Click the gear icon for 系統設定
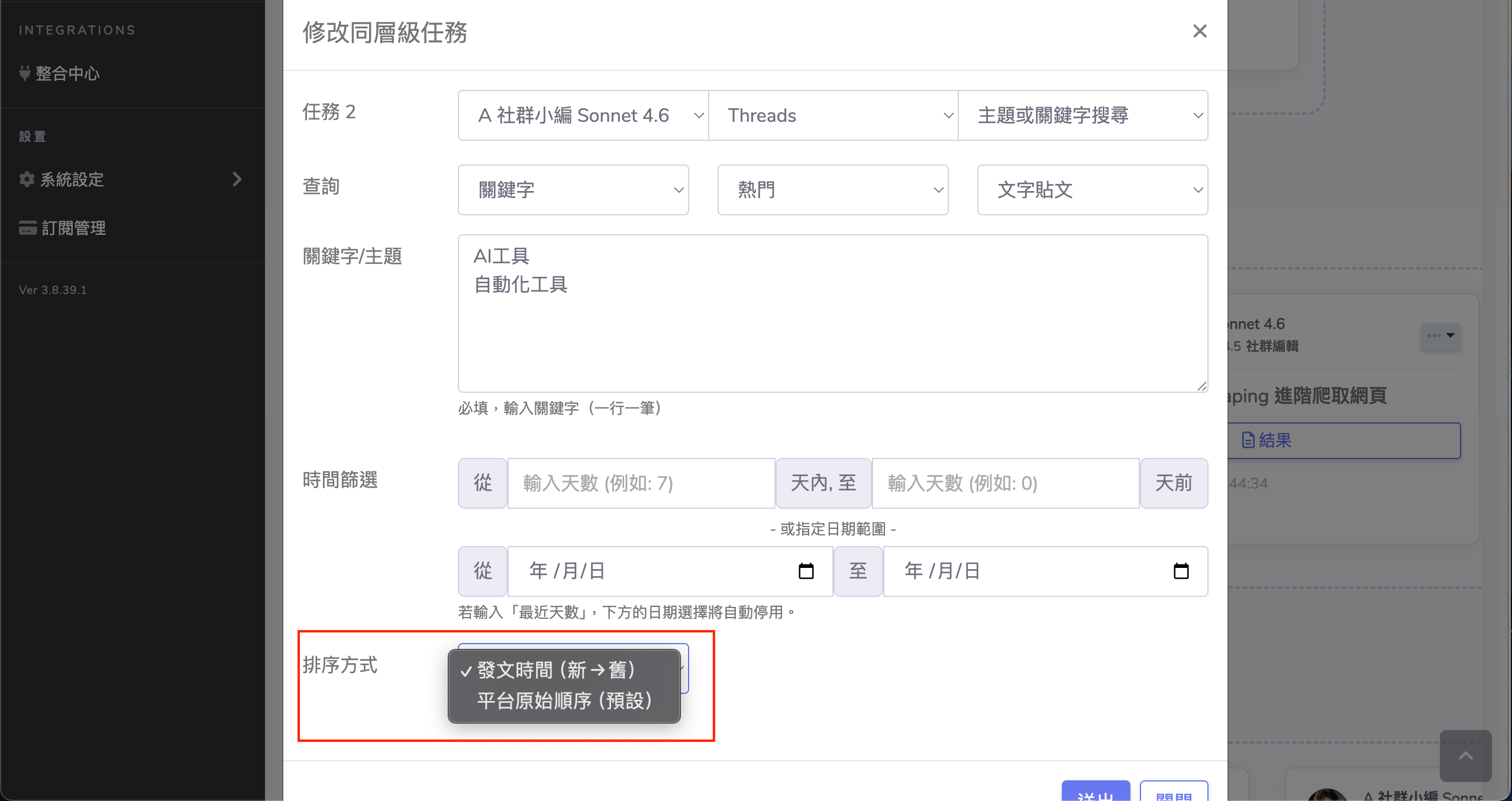The image size is (1512, 801). [x=27, y=179]
